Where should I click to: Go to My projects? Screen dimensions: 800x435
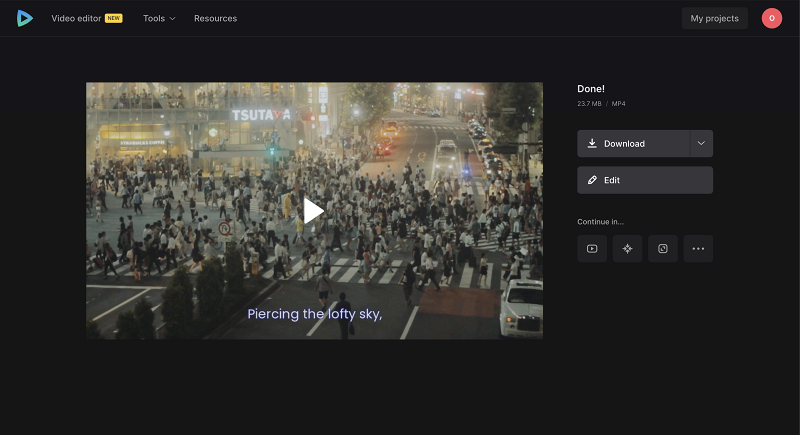714,18
